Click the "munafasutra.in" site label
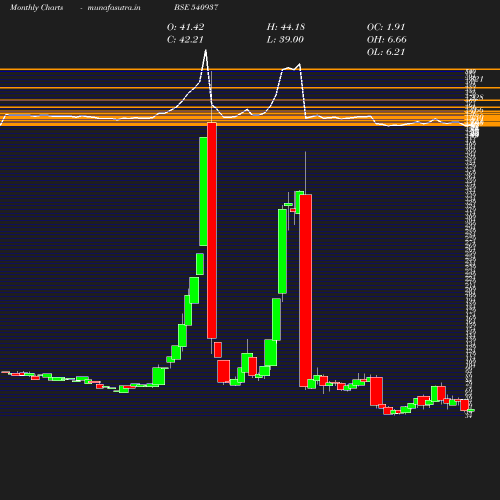Image resolution: width=500 pixels, height=500 pixels. click(114, 7)
